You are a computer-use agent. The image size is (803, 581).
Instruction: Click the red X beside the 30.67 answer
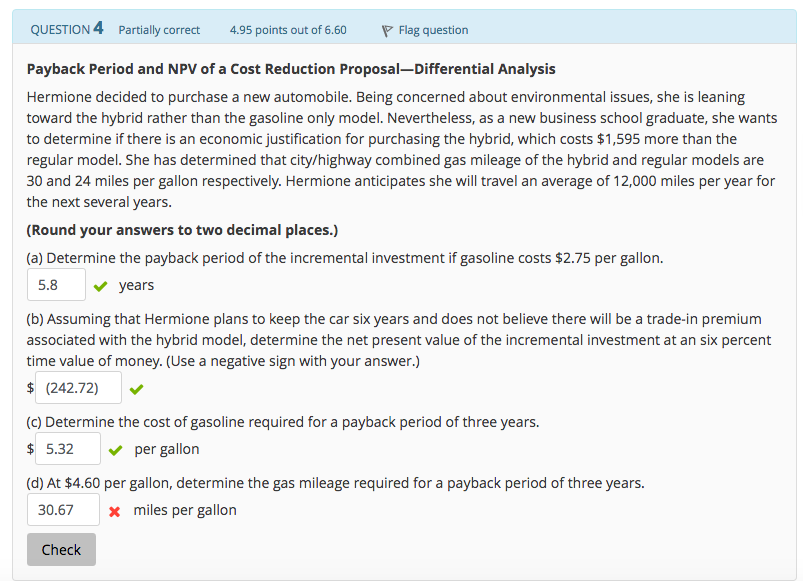click(x=115, y=511)
